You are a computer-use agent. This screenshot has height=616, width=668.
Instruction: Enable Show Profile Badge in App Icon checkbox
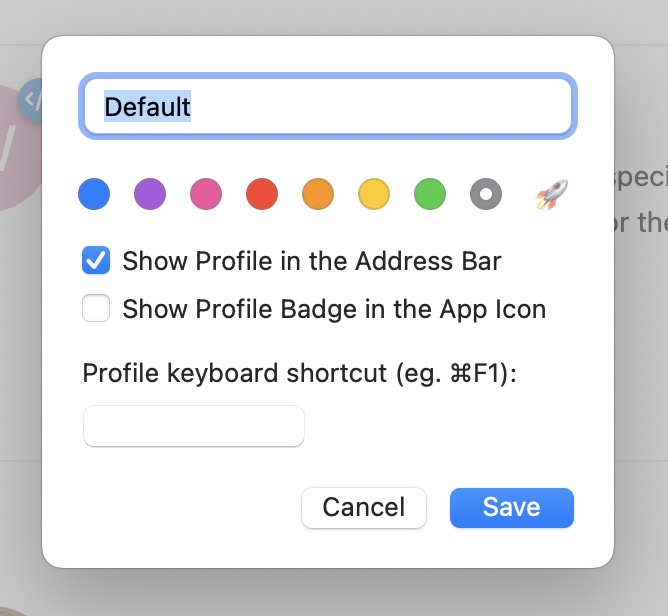[96, 309]
